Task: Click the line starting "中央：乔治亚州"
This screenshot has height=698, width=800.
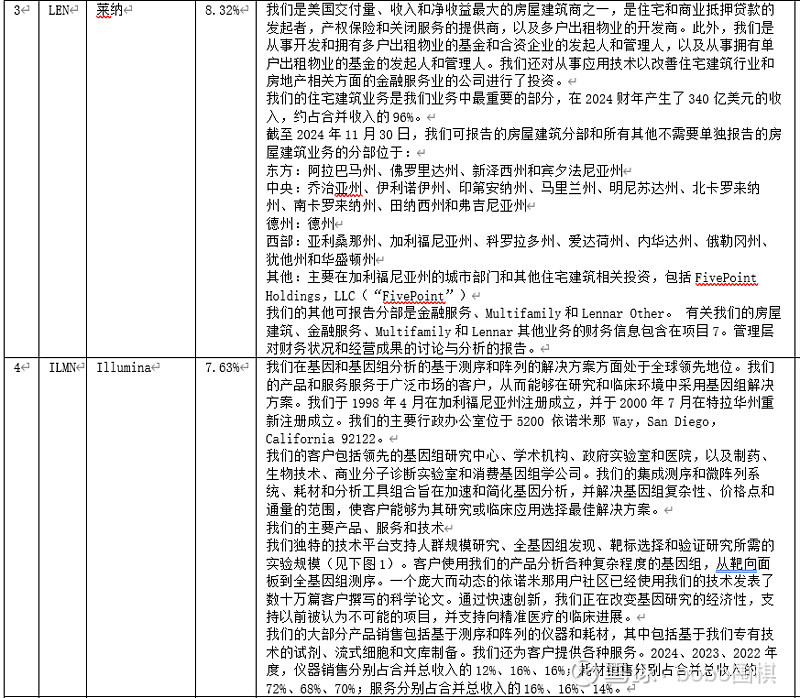Action: click(x=513, y=188)
